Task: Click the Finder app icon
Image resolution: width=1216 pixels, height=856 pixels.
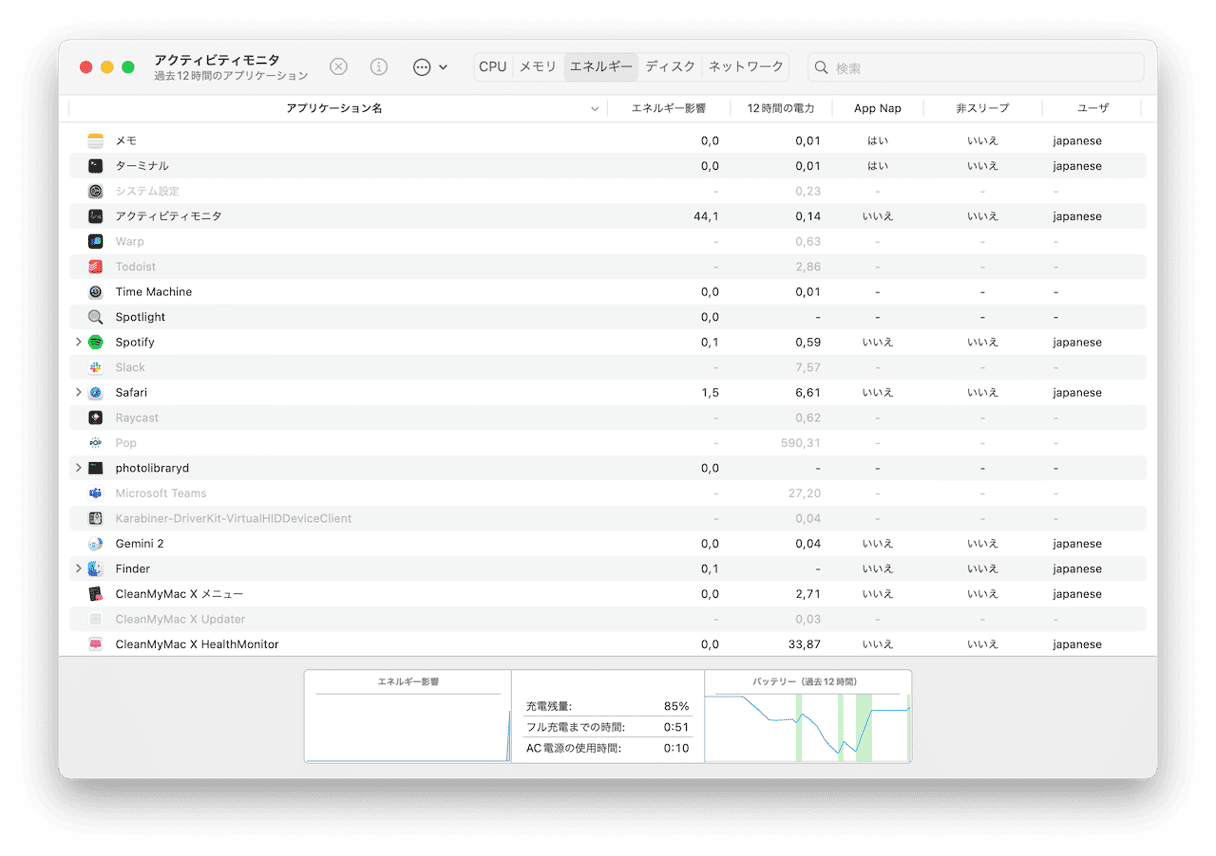Action: pyautogui.click(x=95, y=569)
